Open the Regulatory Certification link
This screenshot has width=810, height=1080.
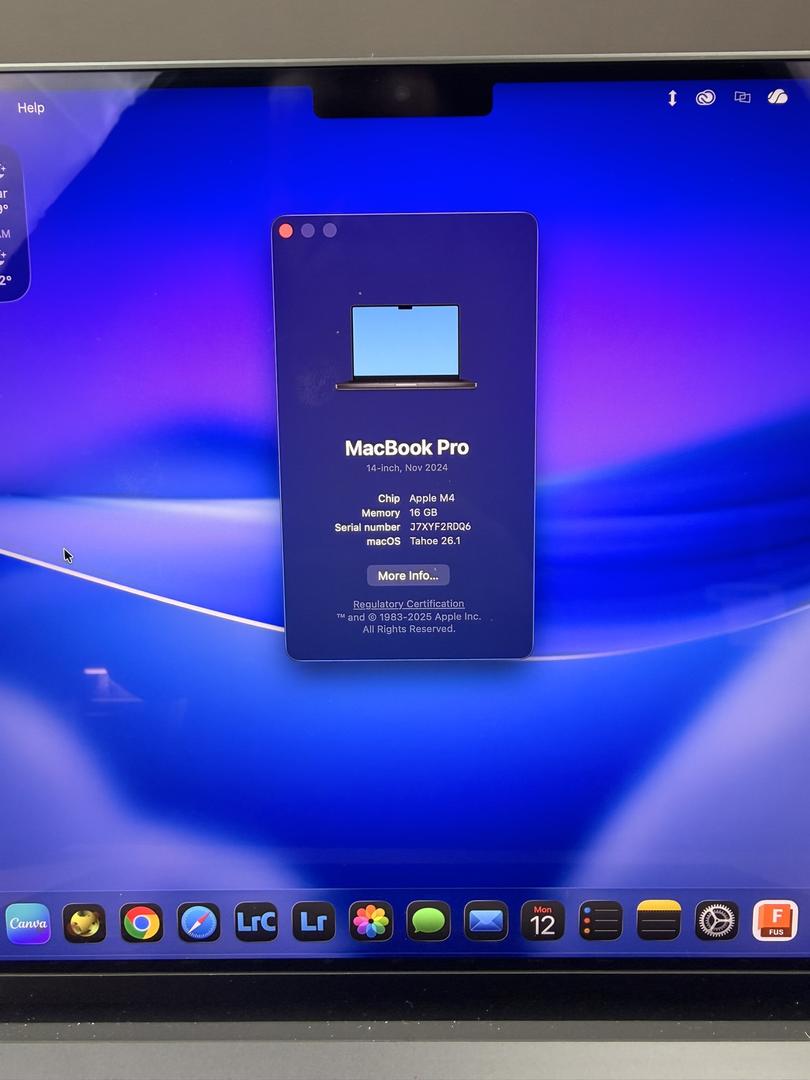pos(408,604)
